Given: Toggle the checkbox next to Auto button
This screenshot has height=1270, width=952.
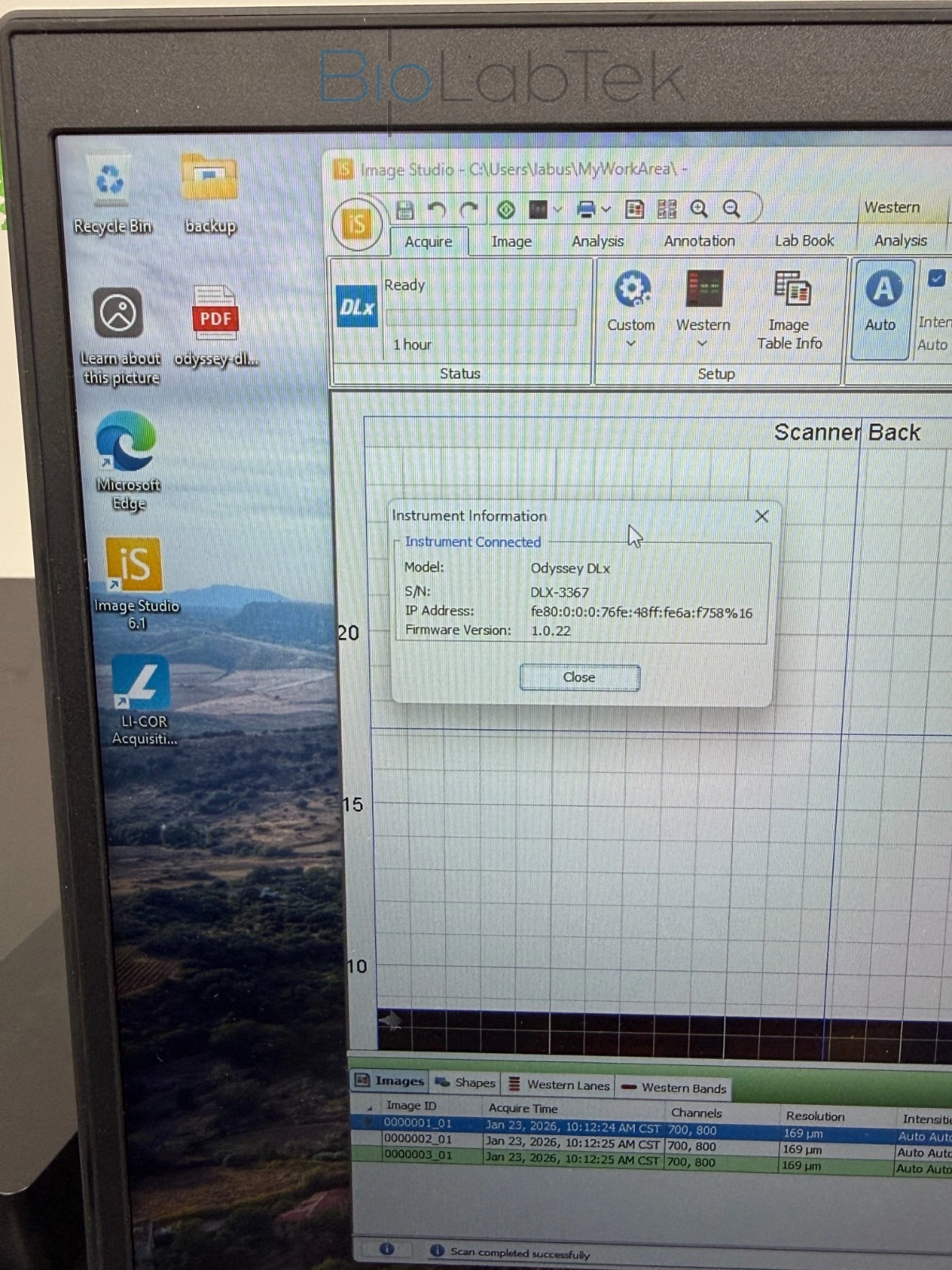Looking at the screenshot, I should 936,279.
